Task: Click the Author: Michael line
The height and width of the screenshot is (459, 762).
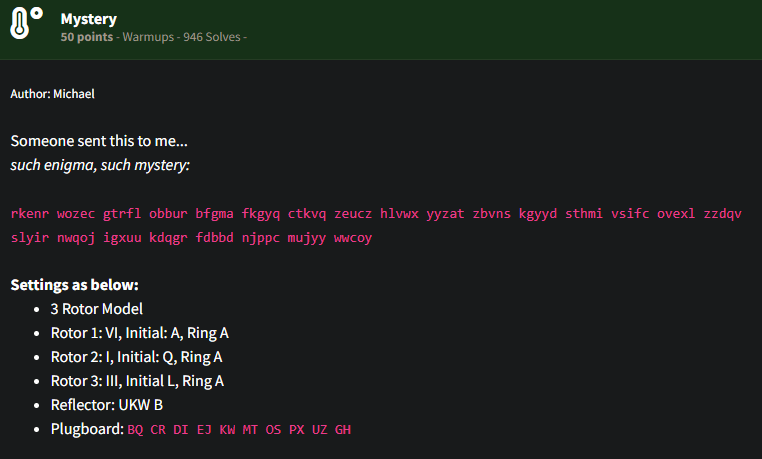Action: point(52,94)
